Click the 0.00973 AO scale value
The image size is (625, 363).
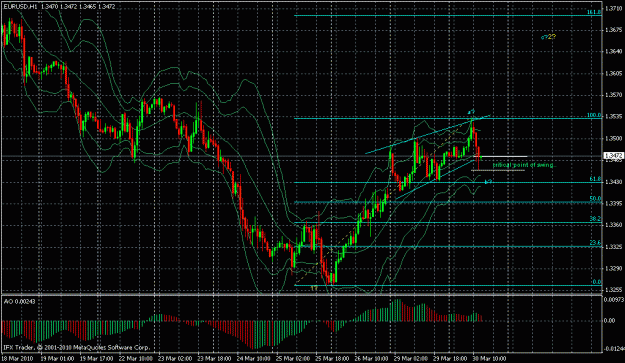point(615,299)
